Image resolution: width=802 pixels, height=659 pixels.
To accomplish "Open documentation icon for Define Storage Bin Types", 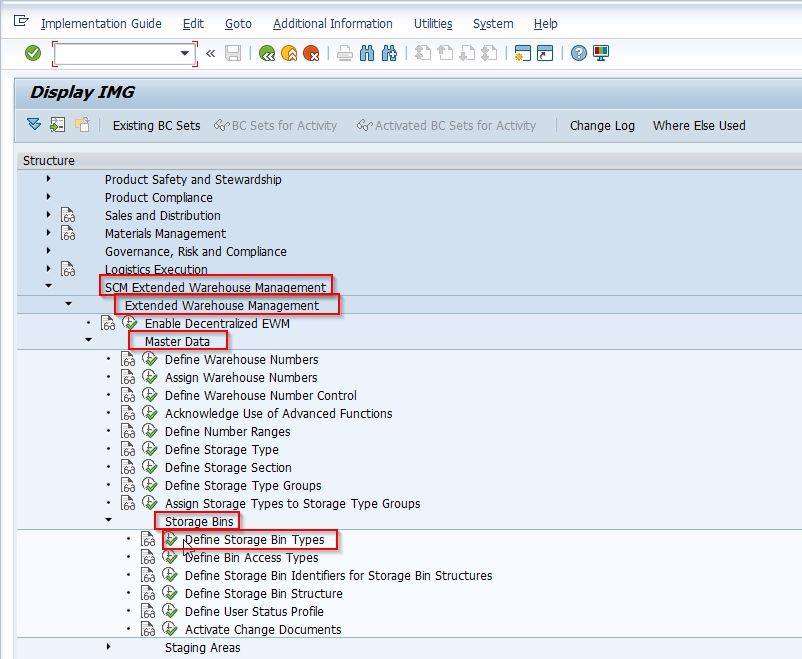I will (x=148, y=539).
